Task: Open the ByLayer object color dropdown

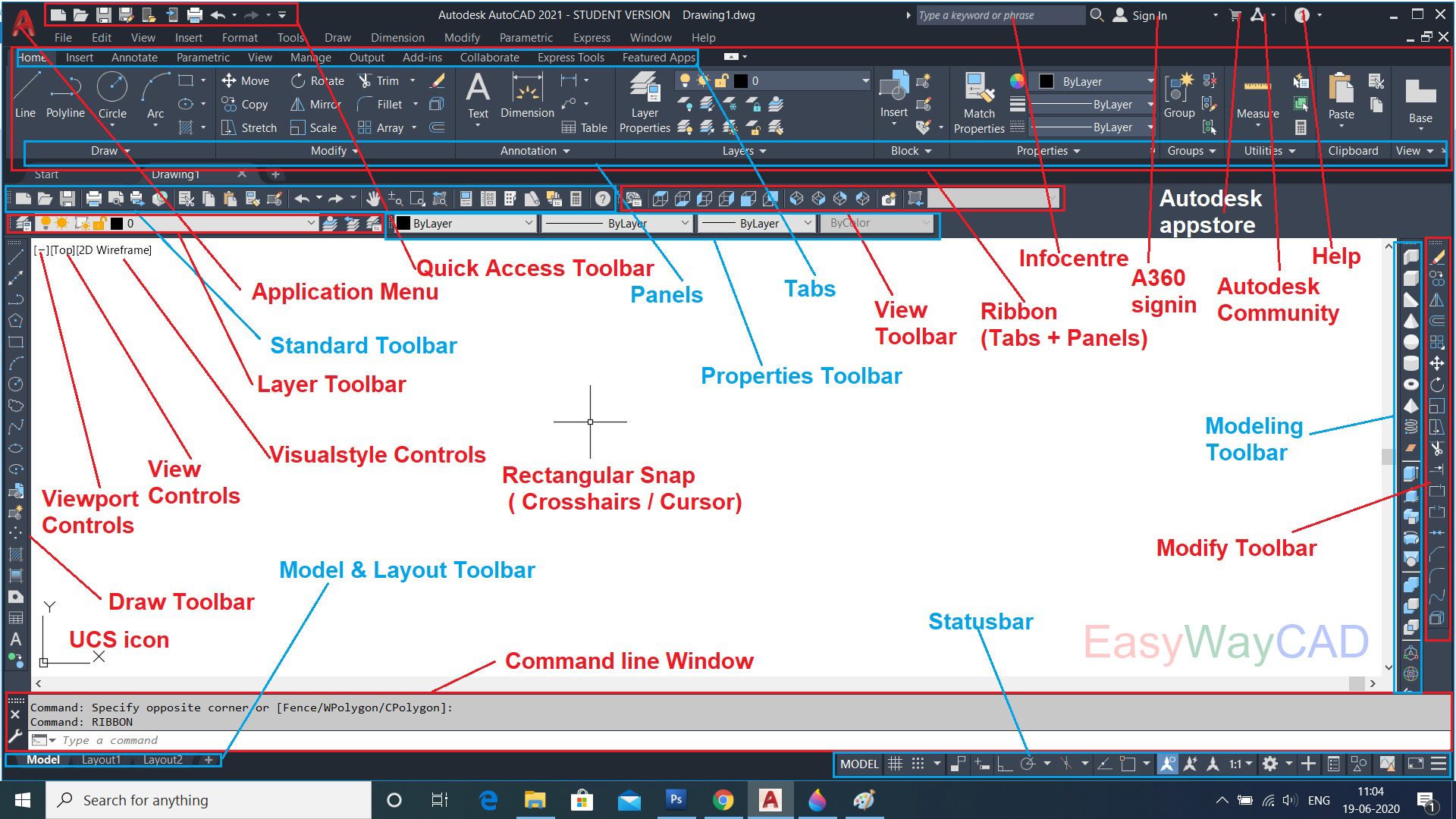Action: coord(1090,81)
